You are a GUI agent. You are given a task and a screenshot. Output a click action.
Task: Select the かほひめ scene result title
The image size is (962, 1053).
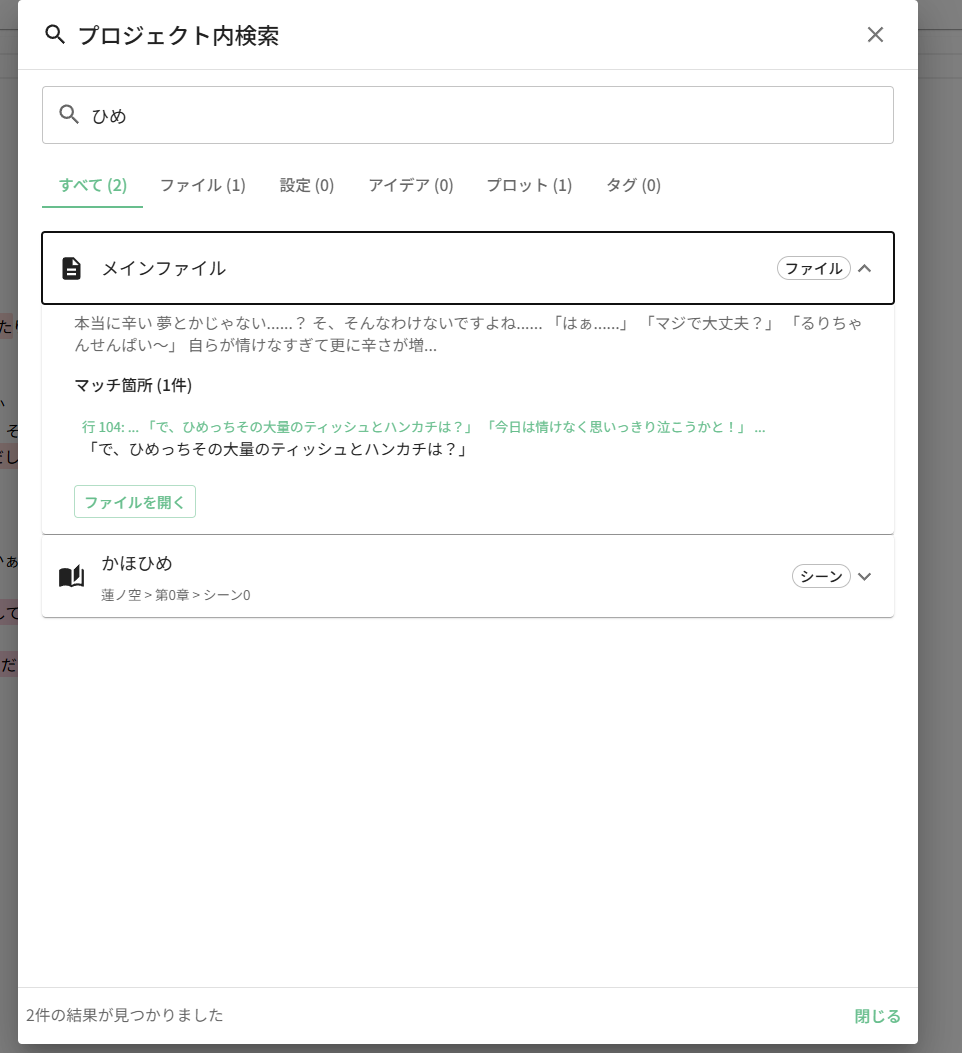[137, 563]
